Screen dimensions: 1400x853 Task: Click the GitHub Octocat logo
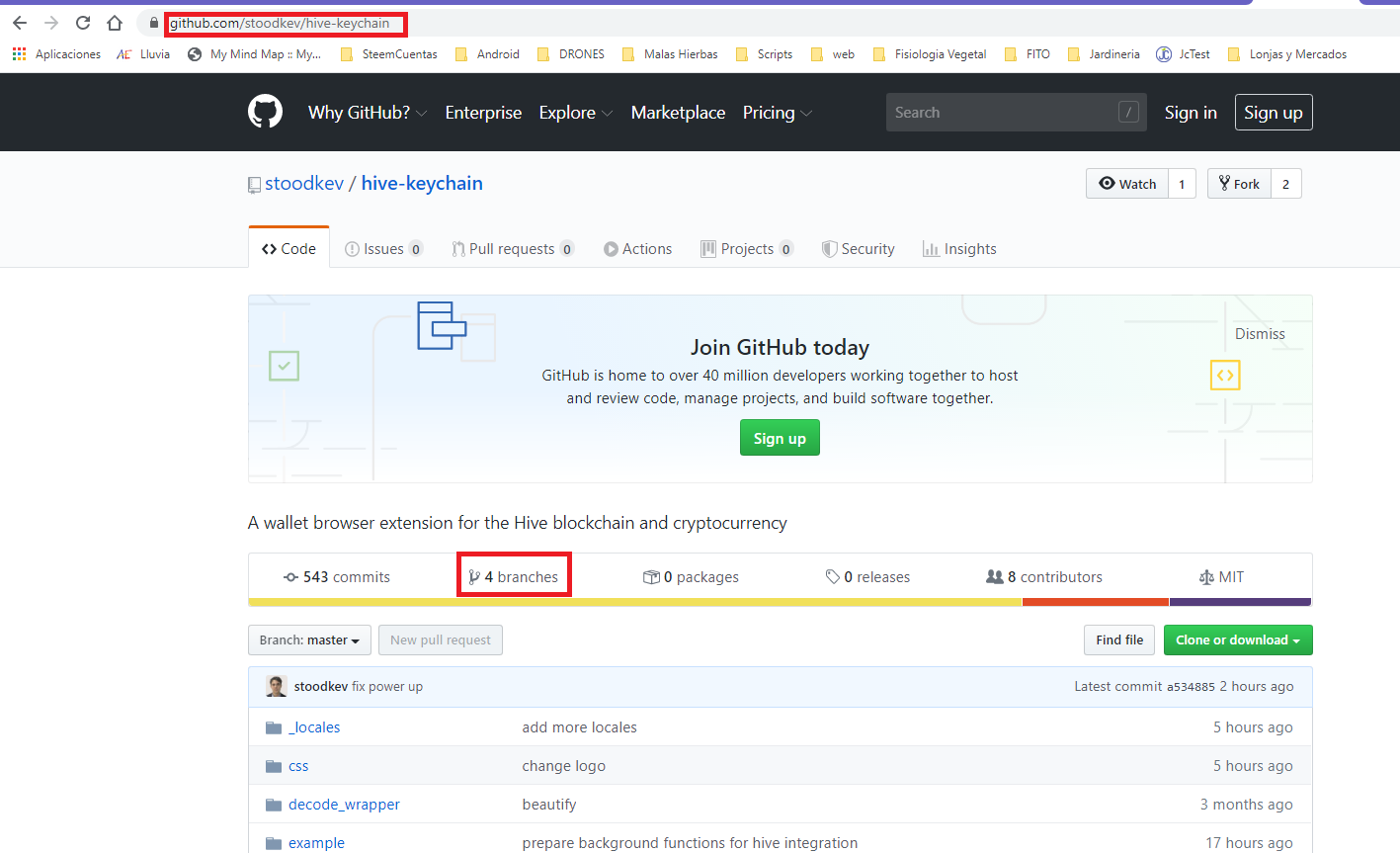click(265, 112)
